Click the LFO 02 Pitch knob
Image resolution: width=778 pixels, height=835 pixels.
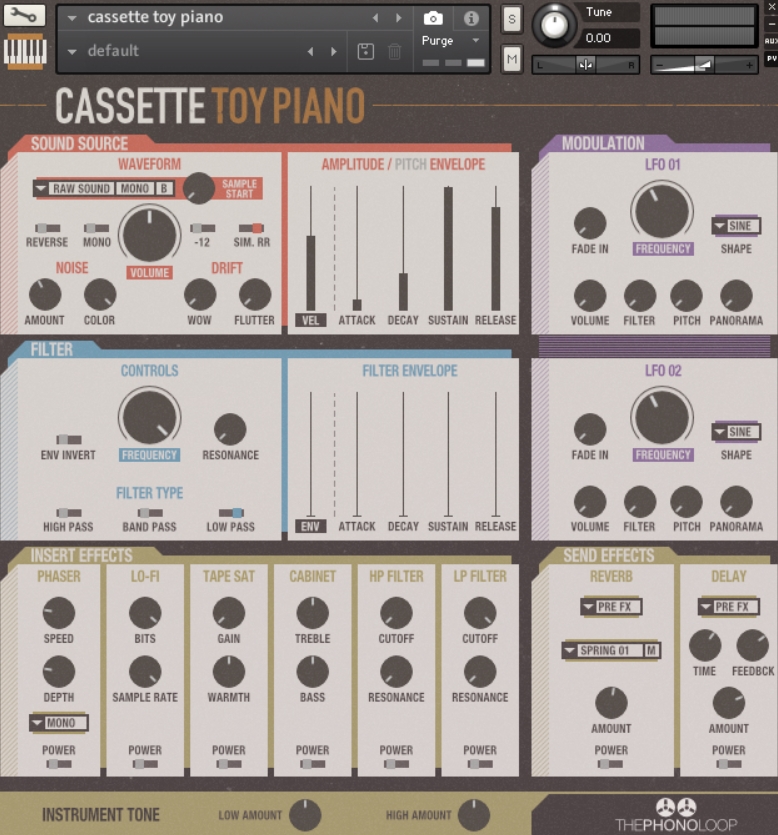pos(686,502)
